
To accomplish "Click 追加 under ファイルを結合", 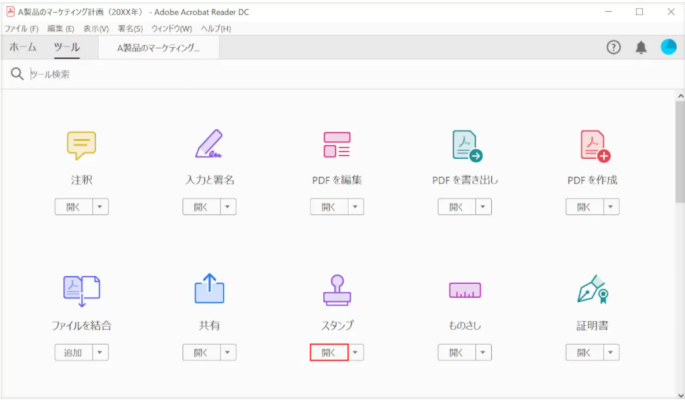I will 73,353.
